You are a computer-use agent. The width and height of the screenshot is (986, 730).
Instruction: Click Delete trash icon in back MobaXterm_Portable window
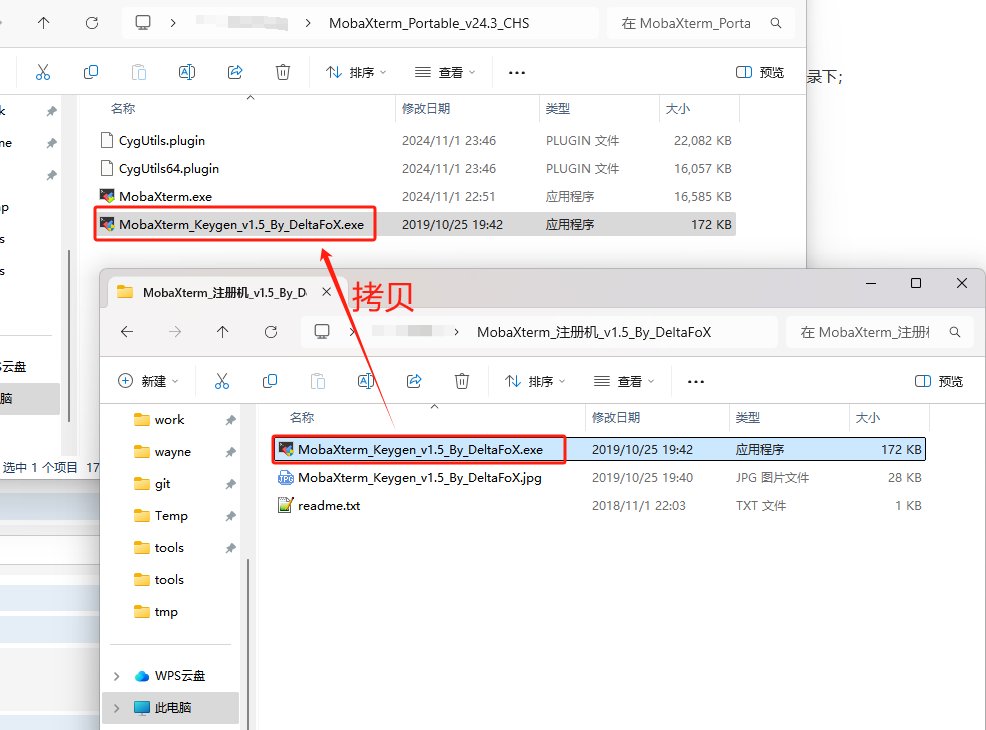(283, 72)
